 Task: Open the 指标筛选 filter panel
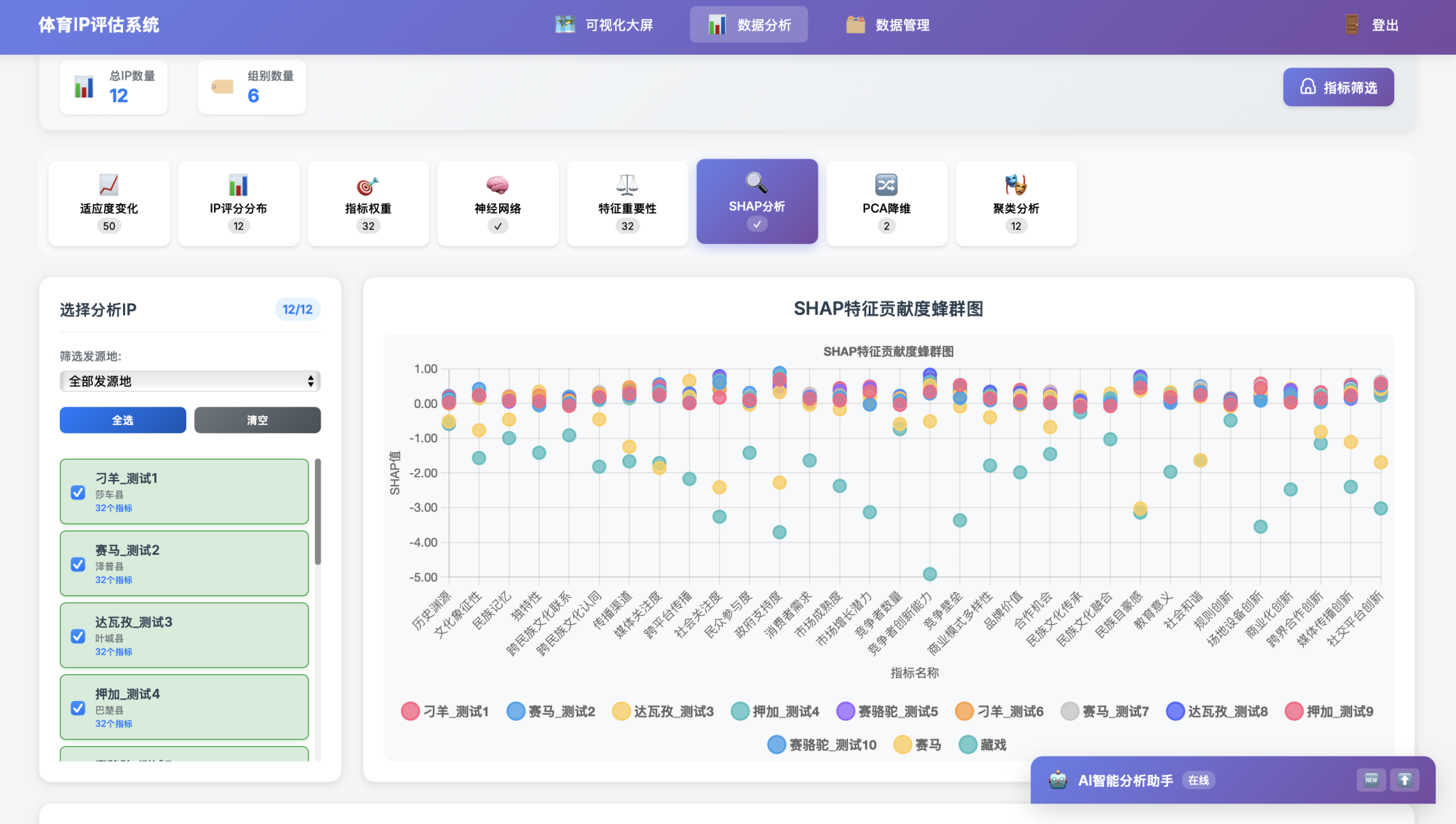point(1338,87)
